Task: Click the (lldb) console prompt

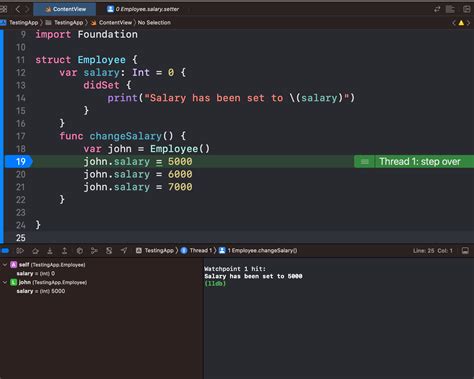Action: [x=215, y=284]
